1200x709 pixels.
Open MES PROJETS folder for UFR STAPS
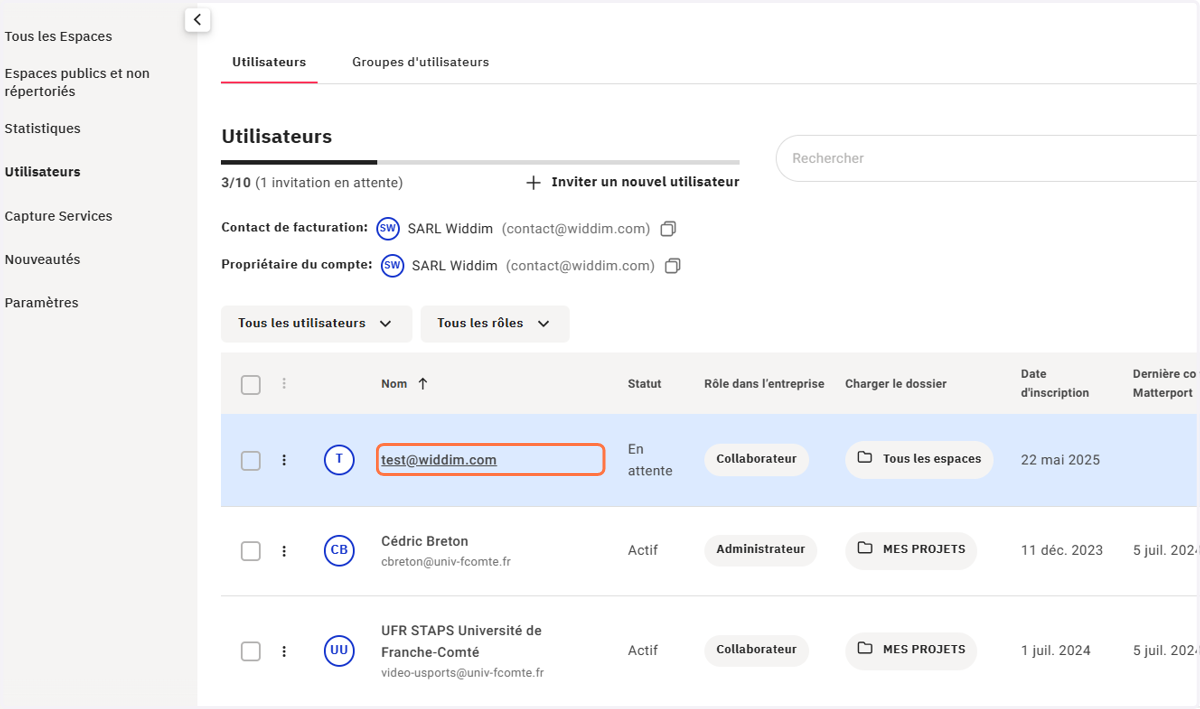tap(911, 650)
